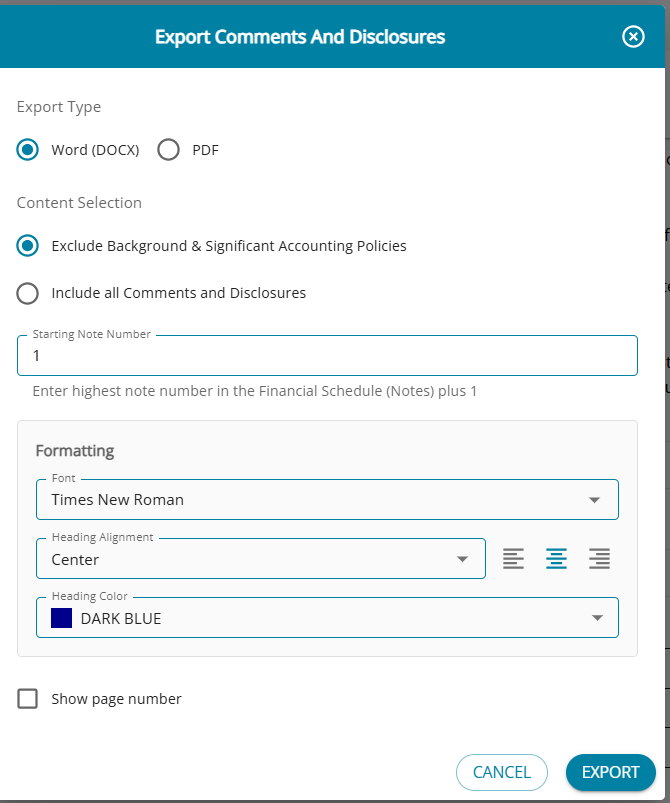The height and width of the screenshot is (803, 670).
Task: Choose Exclude Background & Significant Accounting Policies
Action: pyautogui.click(x=28, y=245)
